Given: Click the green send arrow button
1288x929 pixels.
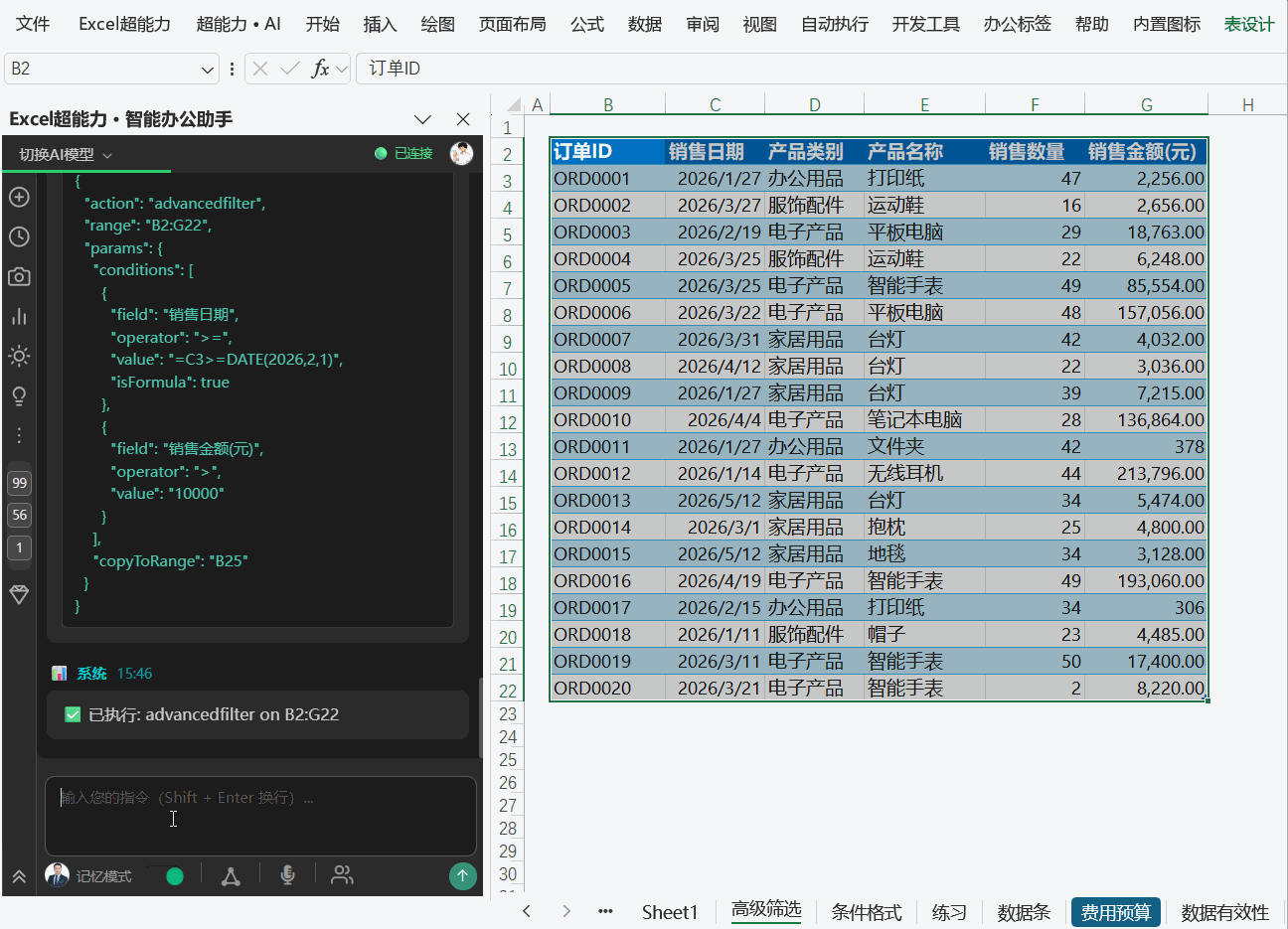Looking at the screenshot, I should [x=462, y=875].
